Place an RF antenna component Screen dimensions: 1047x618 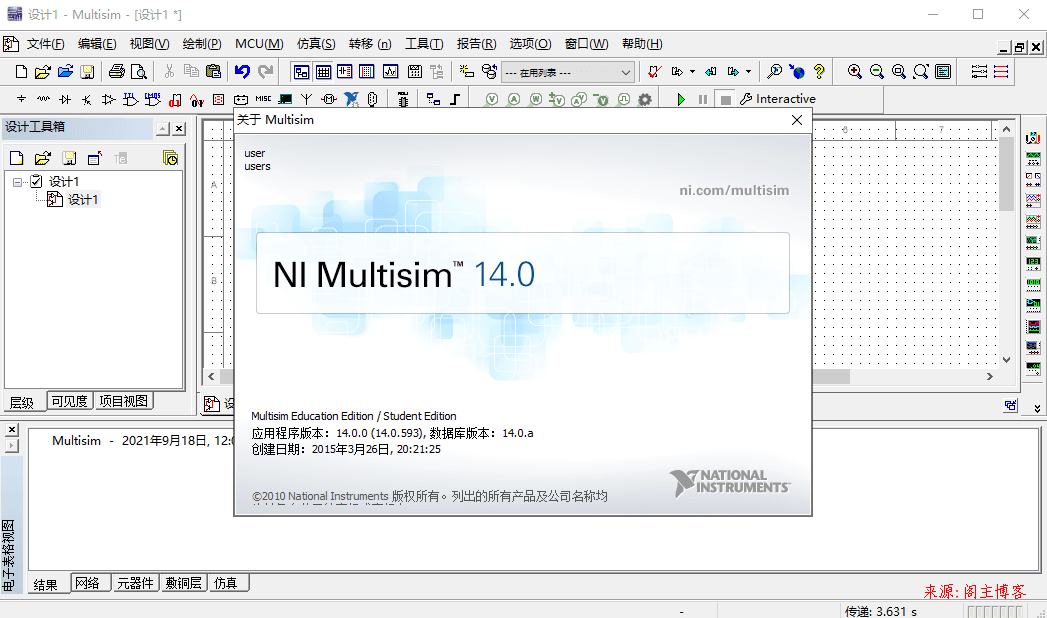pyautogui.click(x=306, y=99)
